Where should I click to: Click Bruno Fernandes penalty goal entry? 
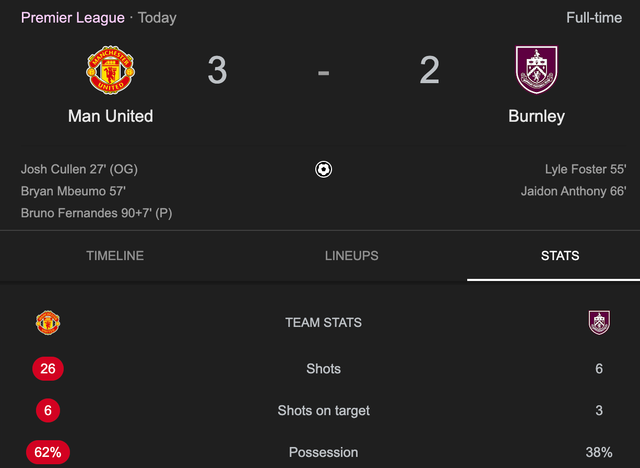[96, 213]
